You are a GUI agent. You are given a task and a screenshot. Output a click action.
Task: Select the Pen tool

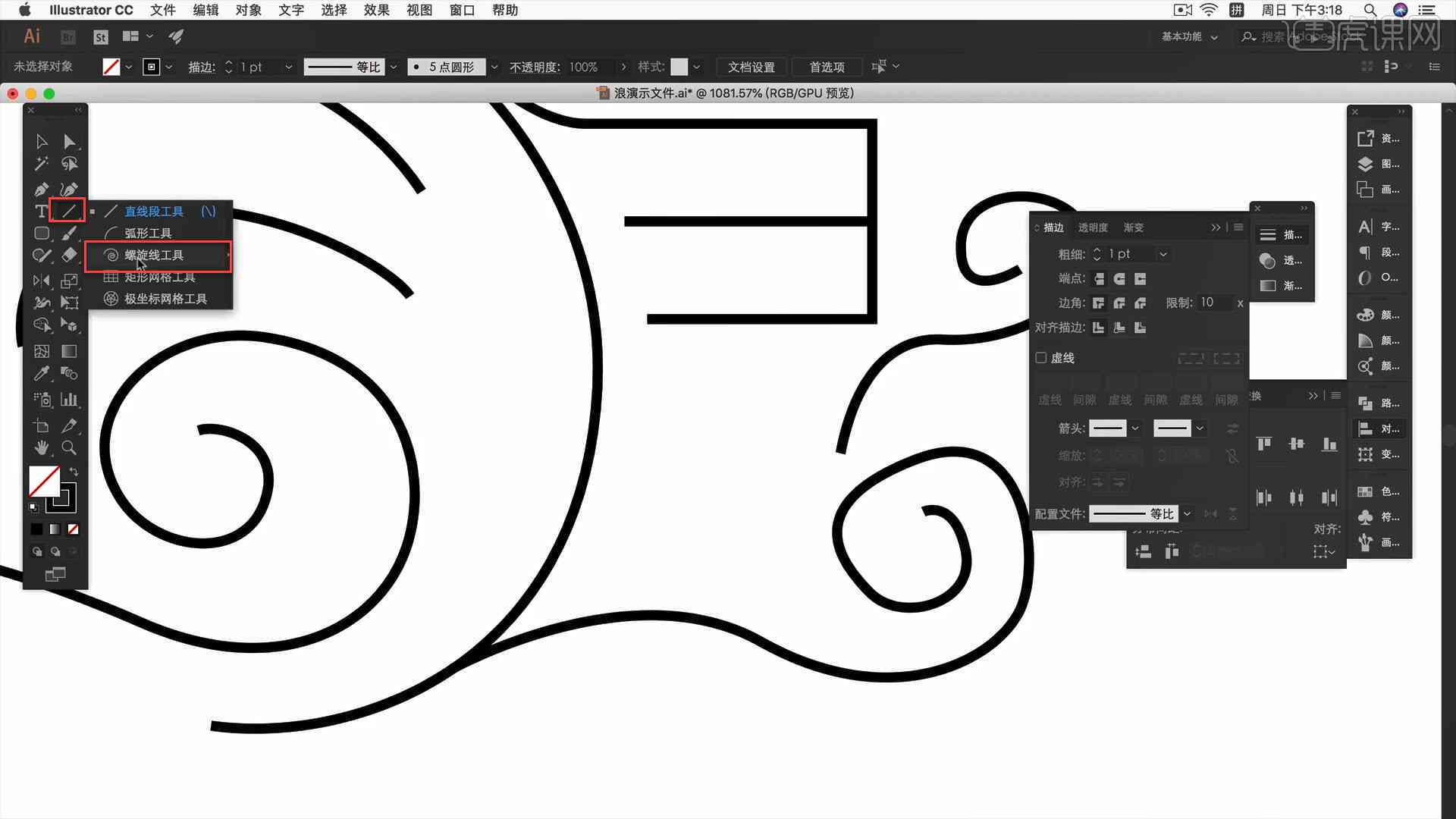point(42,189)
